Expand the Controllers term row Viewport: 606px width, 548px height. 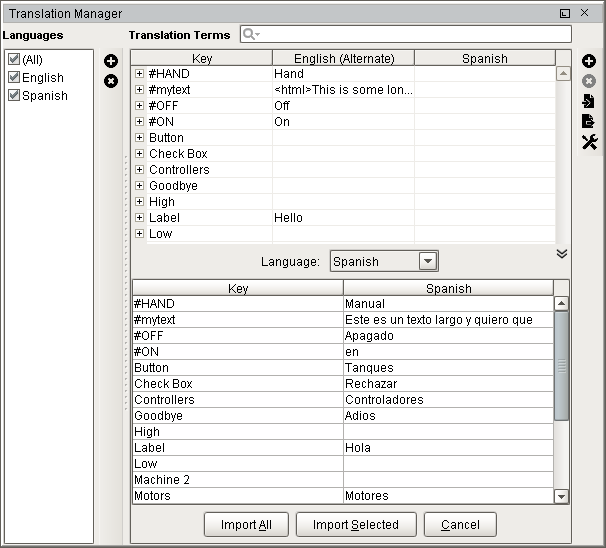point(140,170)
